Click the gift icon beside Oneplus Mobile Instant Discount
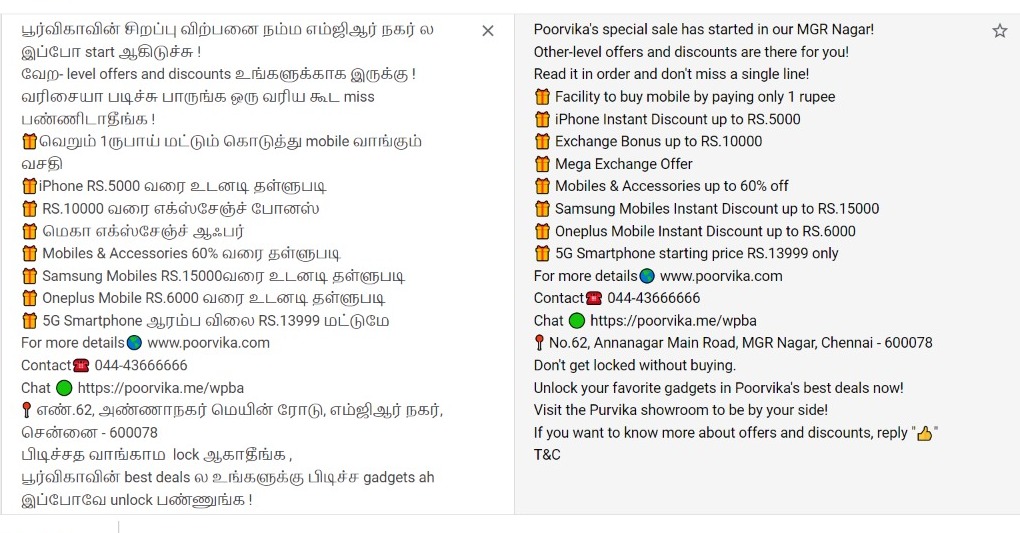Image resolution: width=1020 pixels, height=533 pixels. (542, 231)
